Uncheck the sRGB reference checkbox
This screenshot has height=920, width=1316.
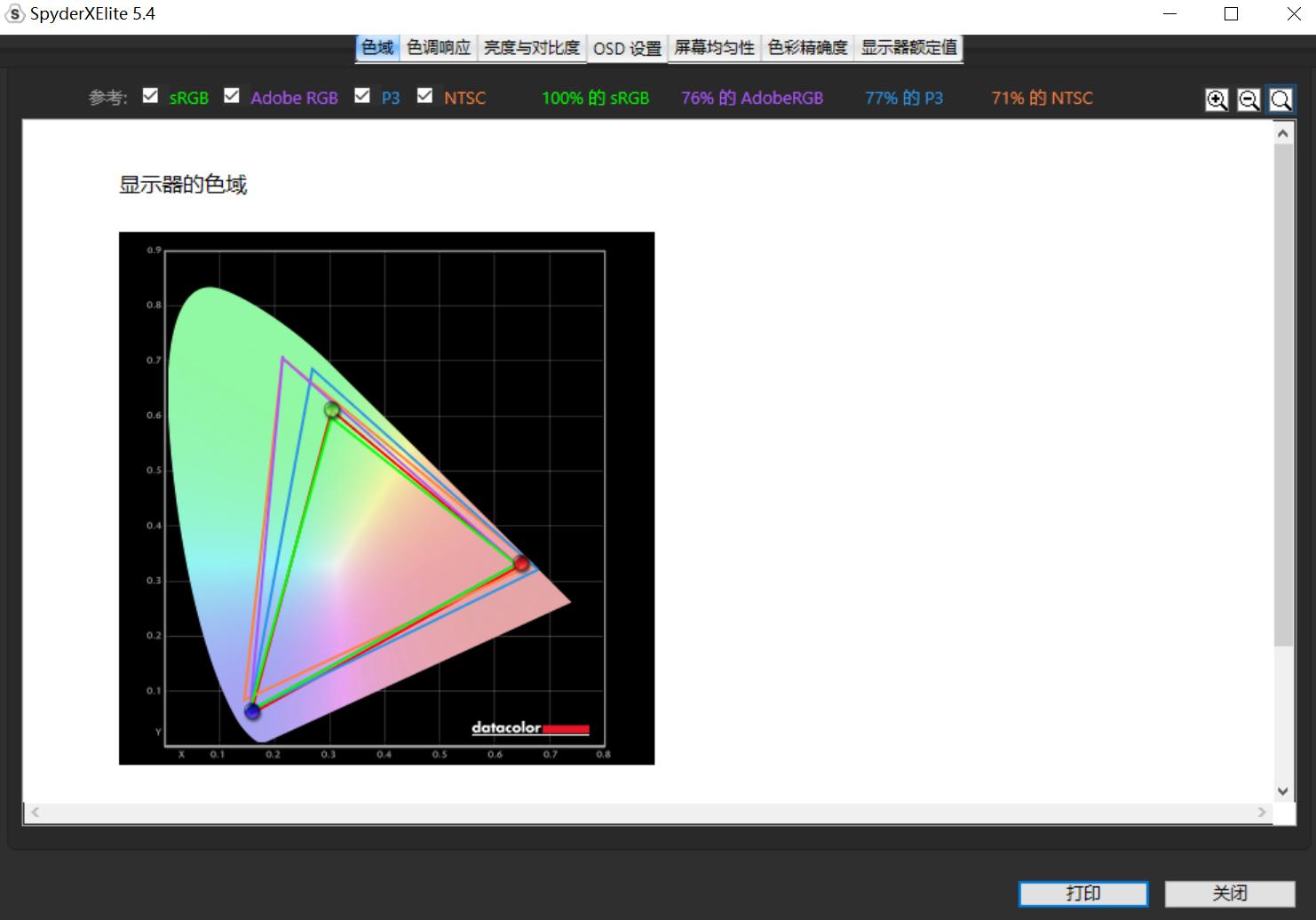click(151, 95)
